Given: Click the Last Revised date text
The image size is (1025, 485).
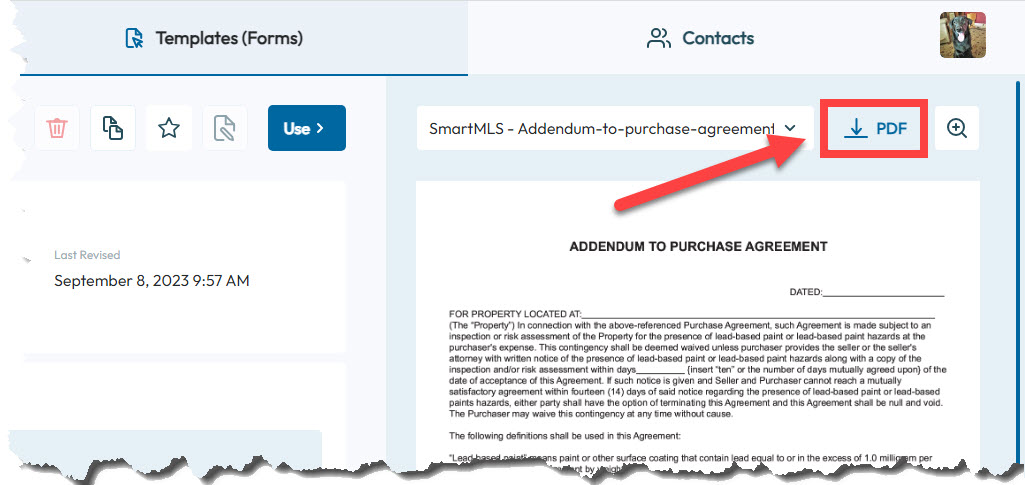Looking at the screenshot, I should point(152,281).
